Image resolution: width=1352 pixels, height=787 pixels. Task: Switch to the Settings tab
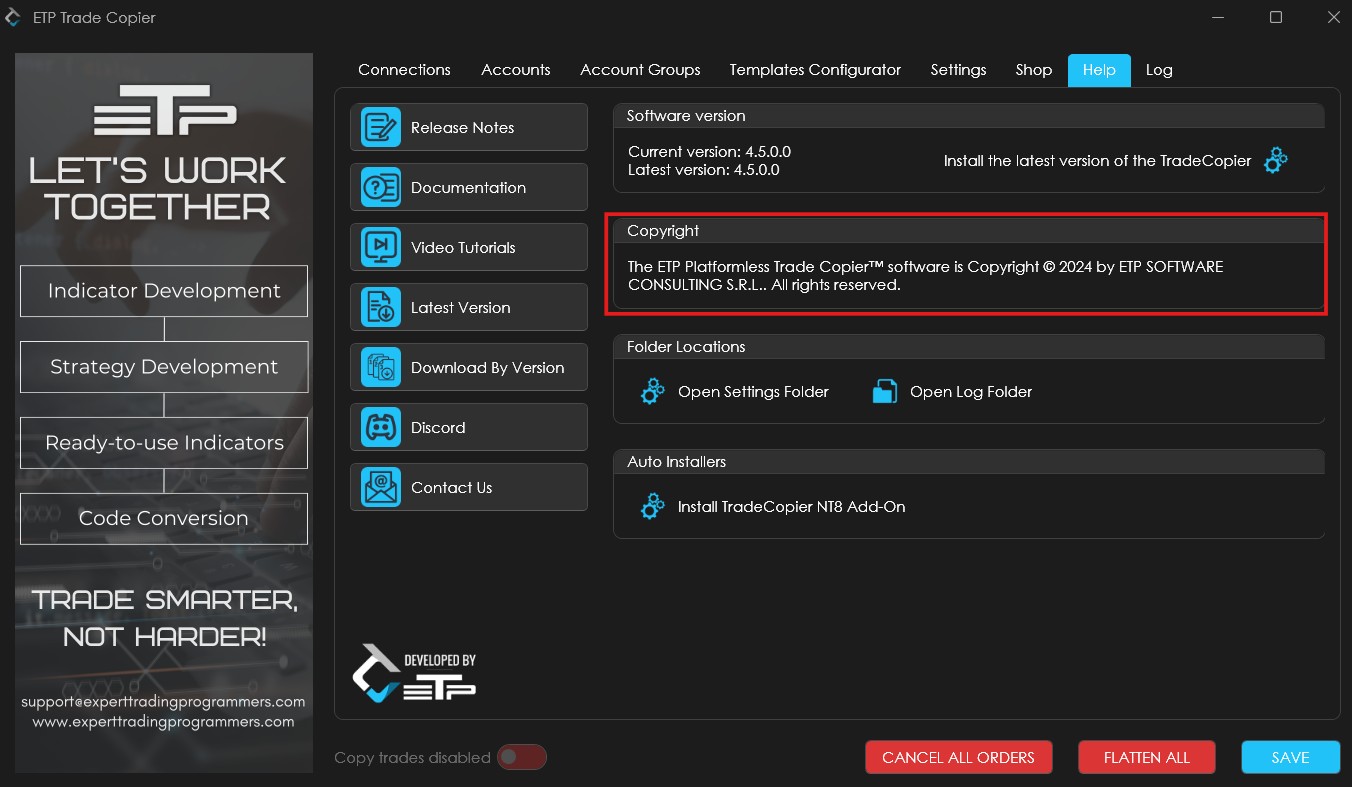pos(958,70)
